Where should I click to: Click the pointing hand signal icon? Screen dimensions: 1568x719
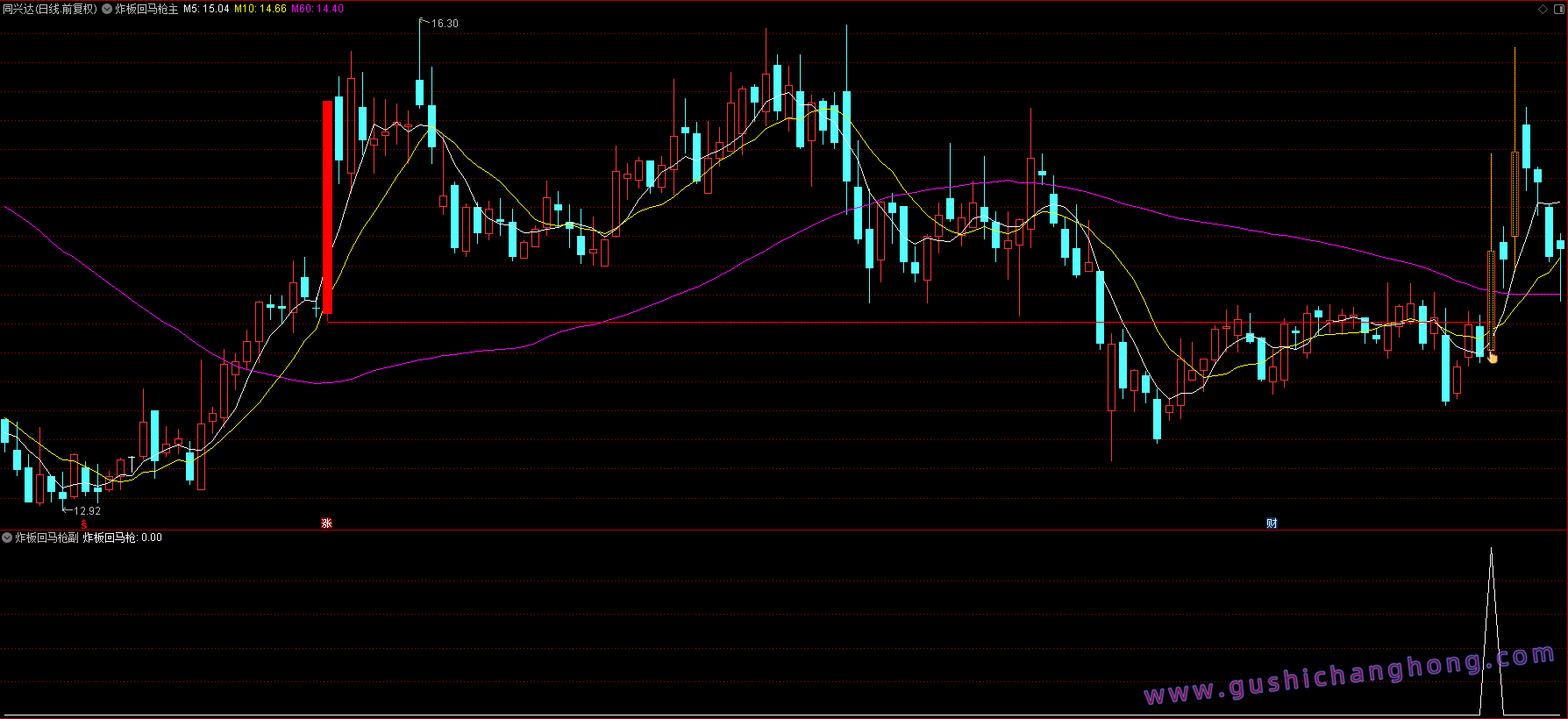(1493, 357)
